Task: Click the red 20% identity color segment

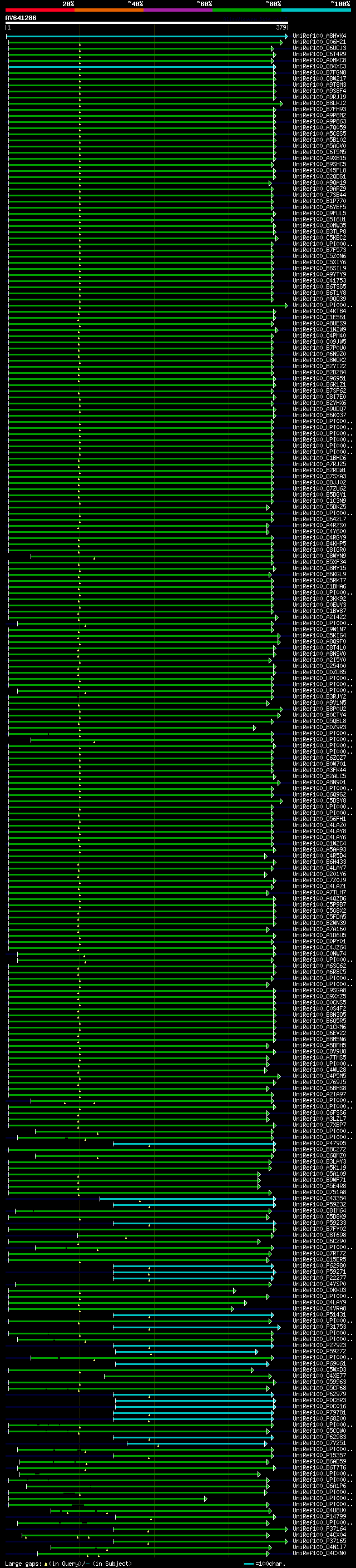Action: pos(40,10)
